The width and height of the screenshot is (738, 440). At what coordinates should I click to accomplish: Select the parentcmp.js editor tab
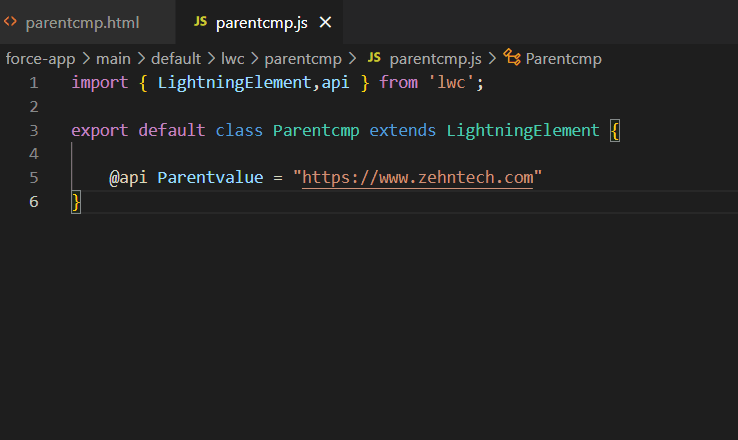tap(261, 22)
